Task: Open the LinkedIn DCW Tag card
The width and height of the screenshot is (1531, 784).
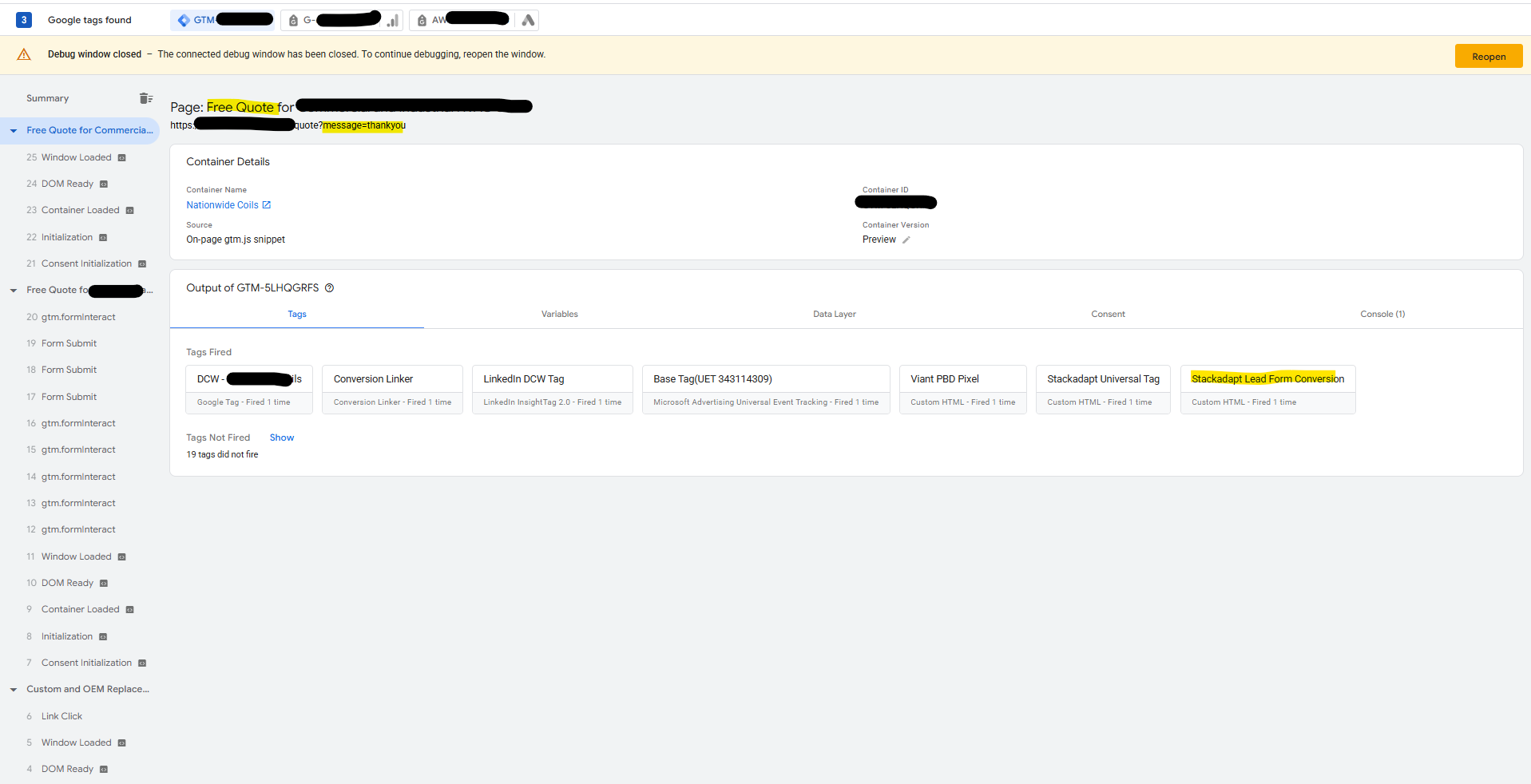Action: (553, 390)
